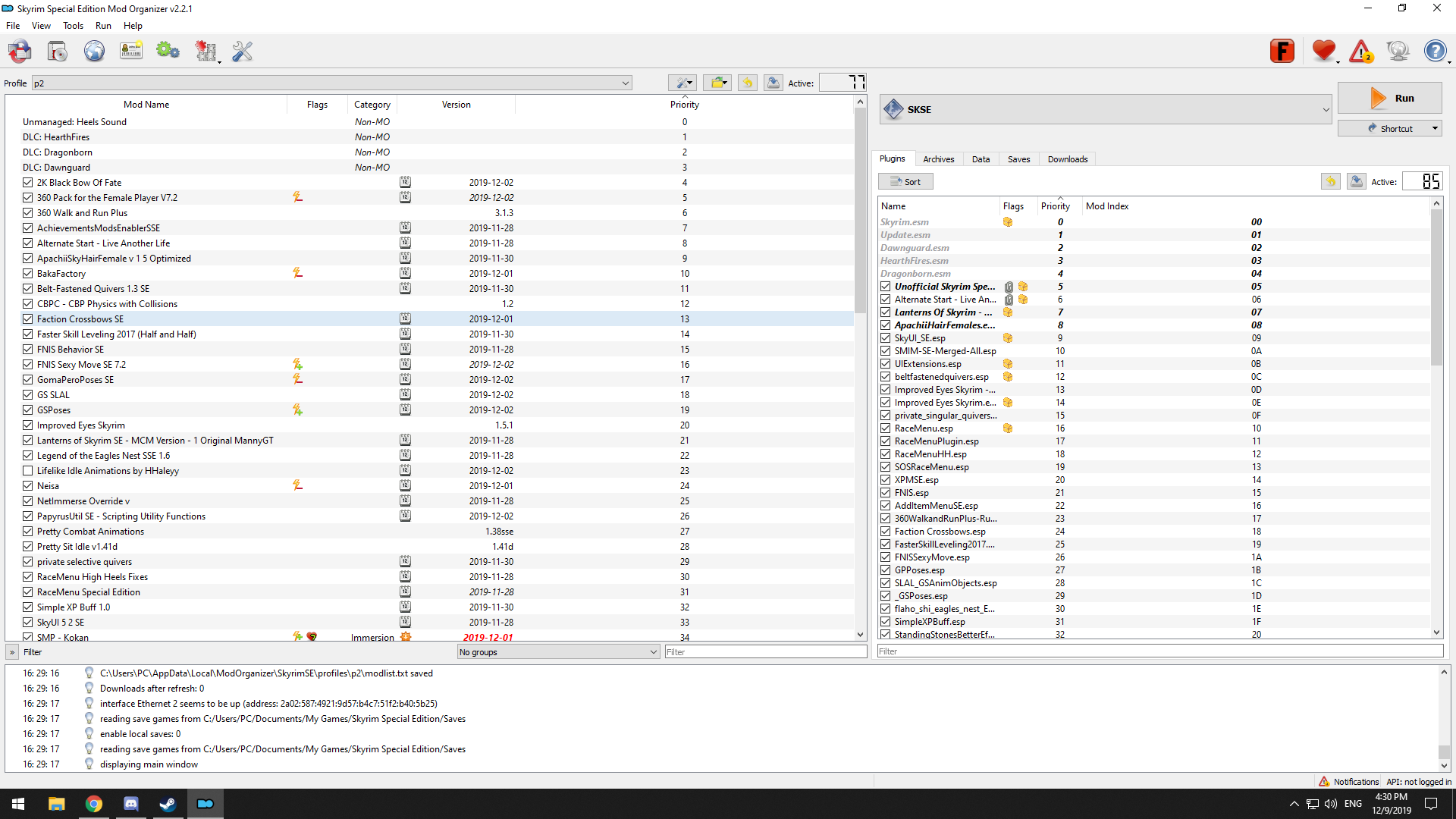Restore plugin list backup yellow arrow
The height and width of the screenshot is (819, 1456).
(1331, 181)
